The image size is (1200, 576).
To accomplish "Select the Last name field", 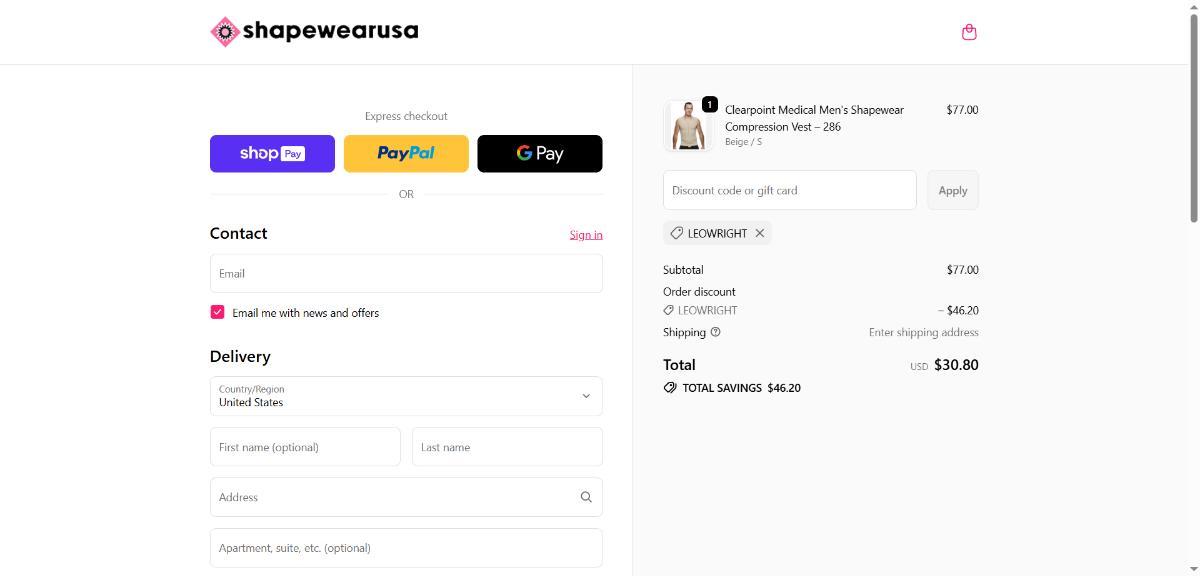I will click(507, 447).
